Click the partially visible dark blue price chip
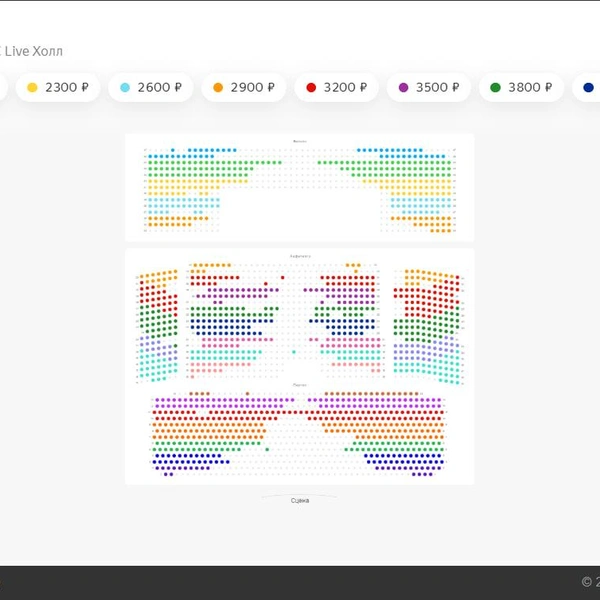The width and height of the screenshot is (600, 600). [587, 88]
